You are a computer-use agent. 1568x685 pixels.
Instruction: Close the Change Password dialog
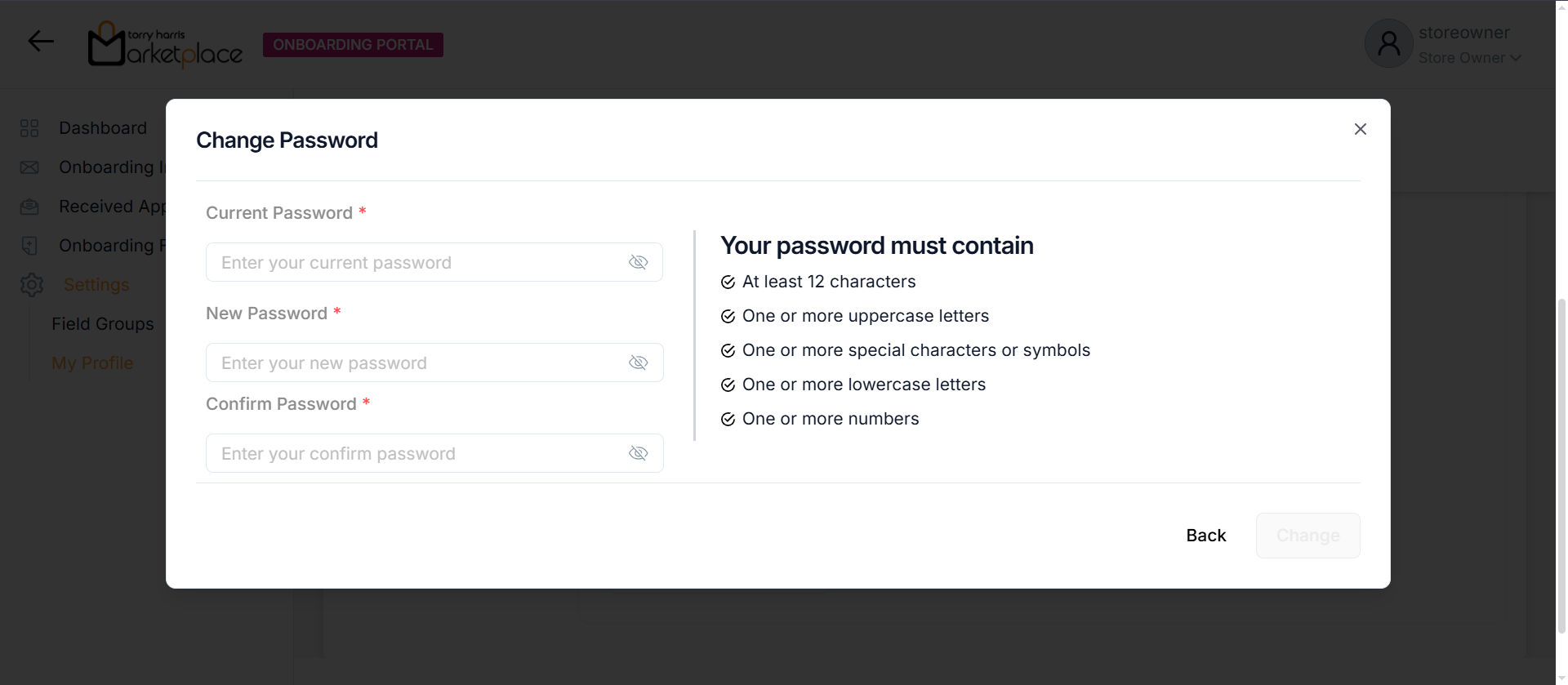(x=1360, y=129)
